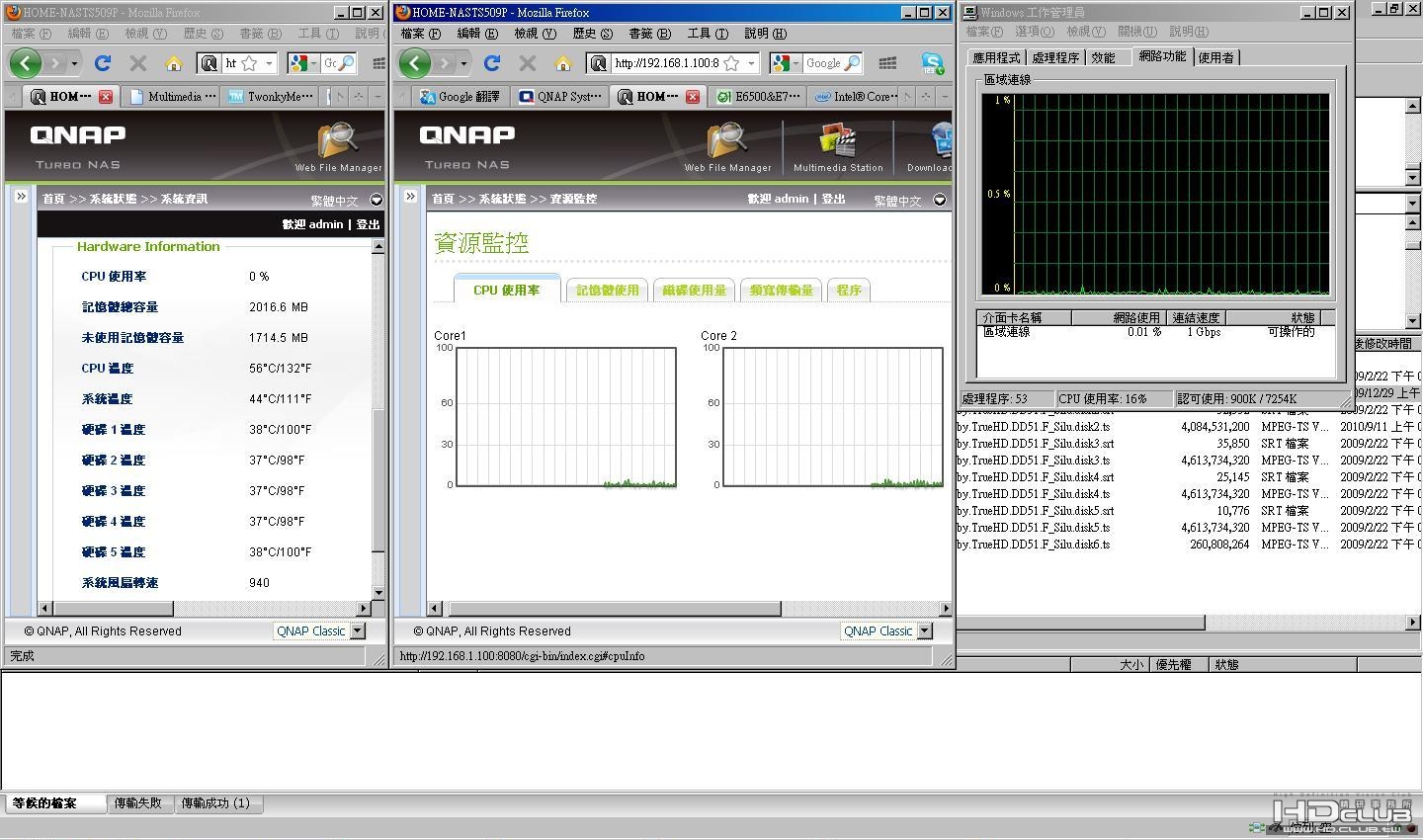
Task: Bookmark star in the right Firefox URL bar
Action: coord(731,63)
